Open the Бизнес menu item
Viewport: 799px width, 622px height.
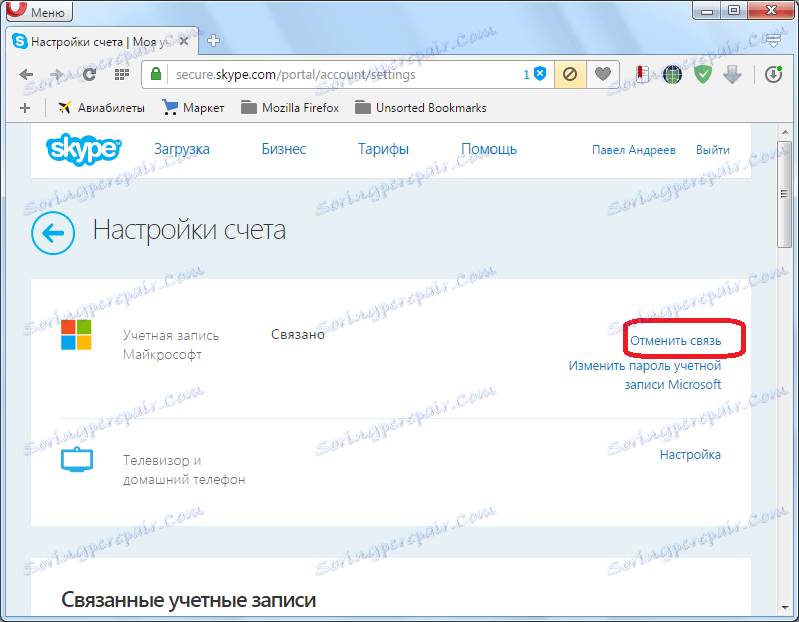[284, 149]
